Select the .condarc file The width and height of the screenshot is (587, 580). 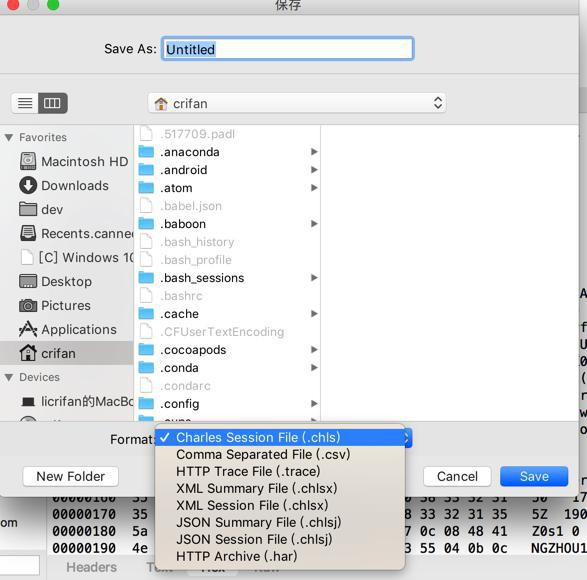click(227, 386)
